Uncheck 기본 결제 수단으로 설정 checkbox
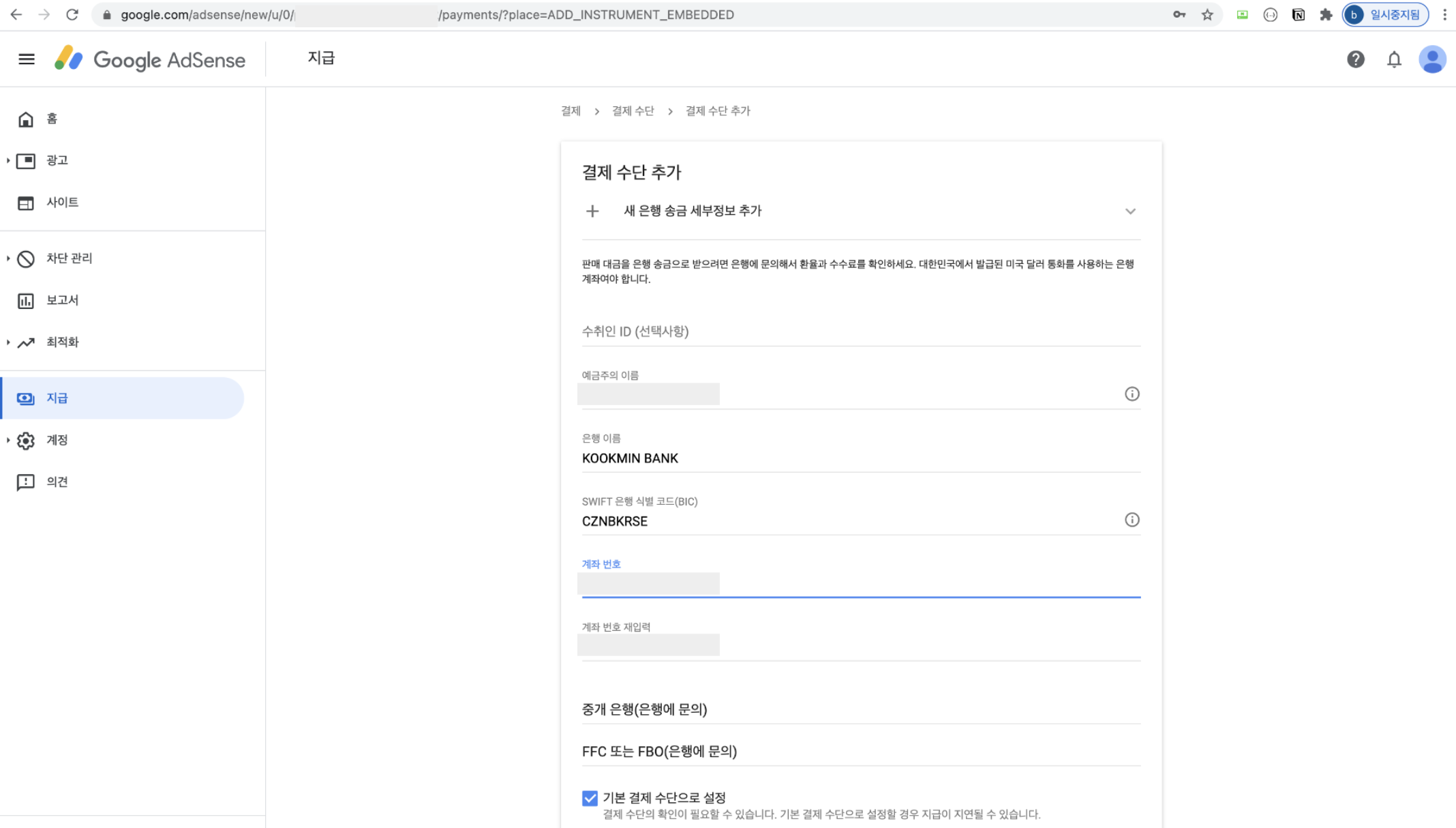The width and height of the screenshot is (1456, 828). coord(590,797)
